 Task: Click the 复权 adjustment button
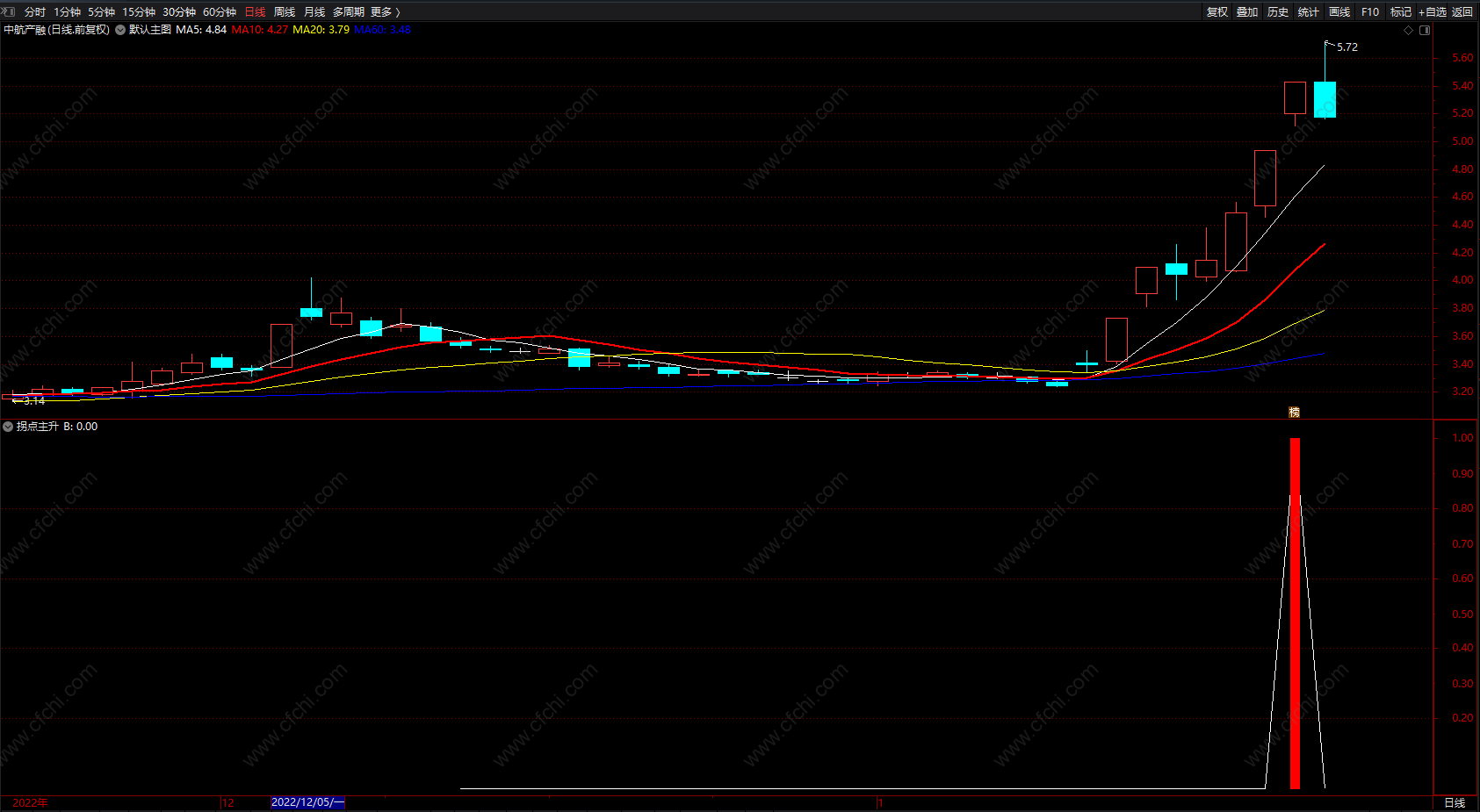(x=1217, y=12)
